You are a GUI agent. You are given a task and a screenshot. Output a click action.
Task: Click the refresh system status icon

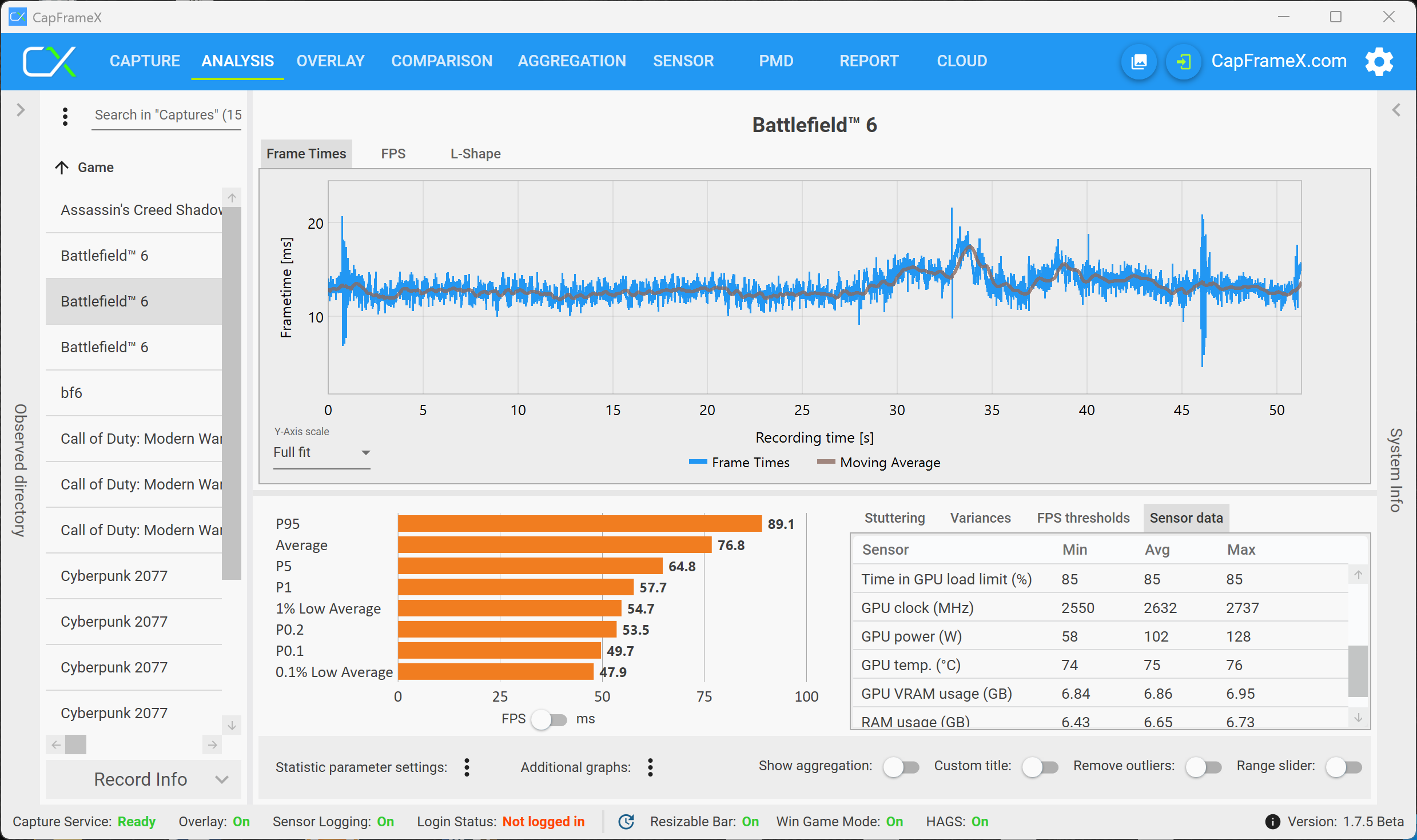click(627, 822)
